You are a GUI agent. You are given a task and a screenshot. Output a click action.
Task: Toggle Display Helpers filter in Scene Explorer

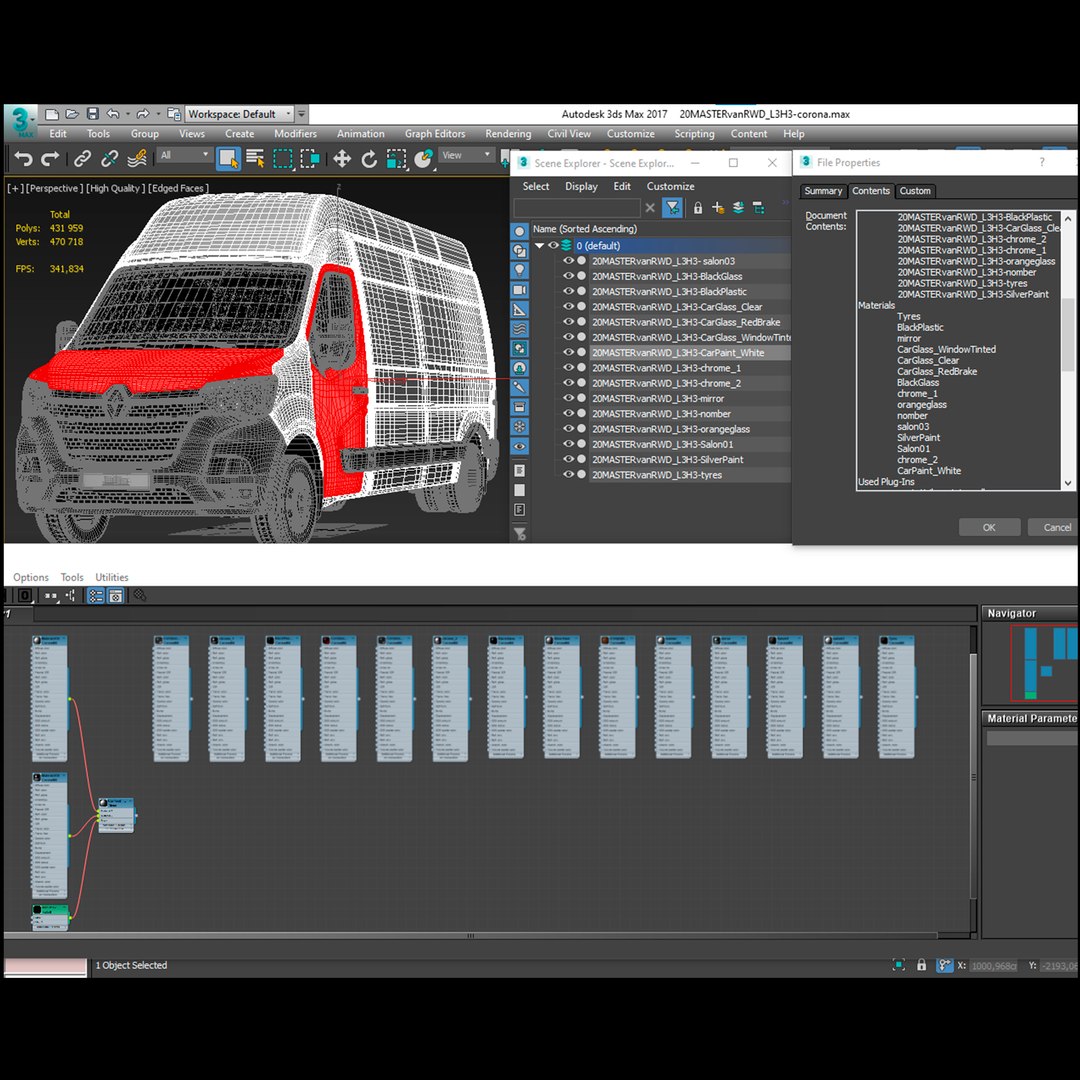point(520,310)
